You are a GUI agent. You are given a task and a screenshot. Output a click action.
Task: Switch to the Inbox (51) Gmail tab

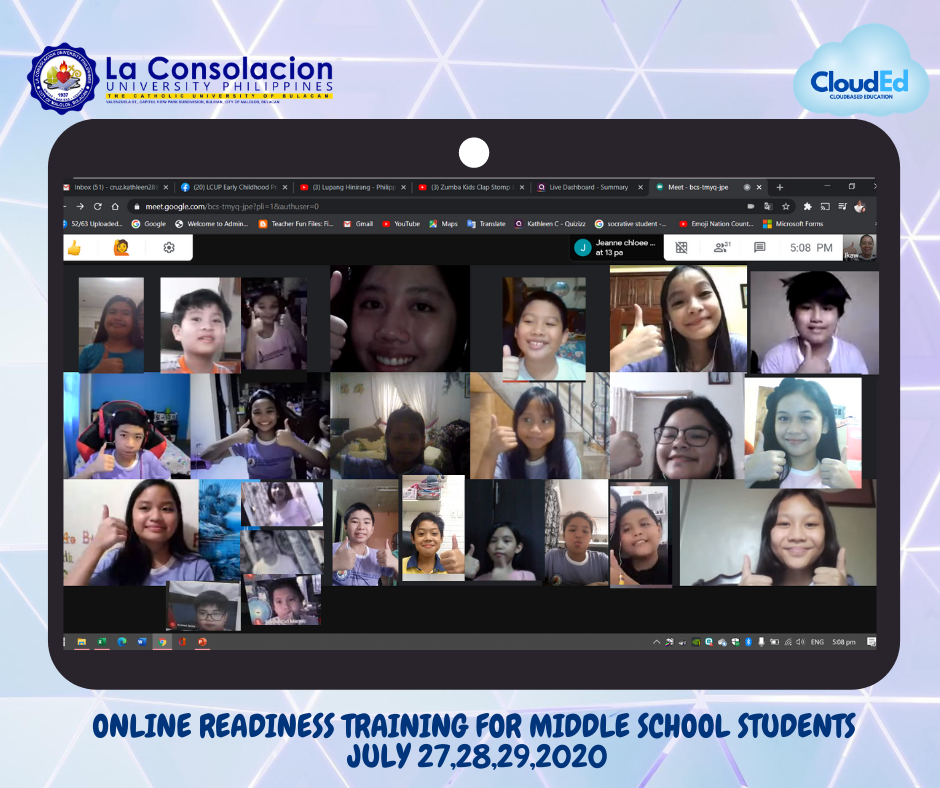coord(114,187)
